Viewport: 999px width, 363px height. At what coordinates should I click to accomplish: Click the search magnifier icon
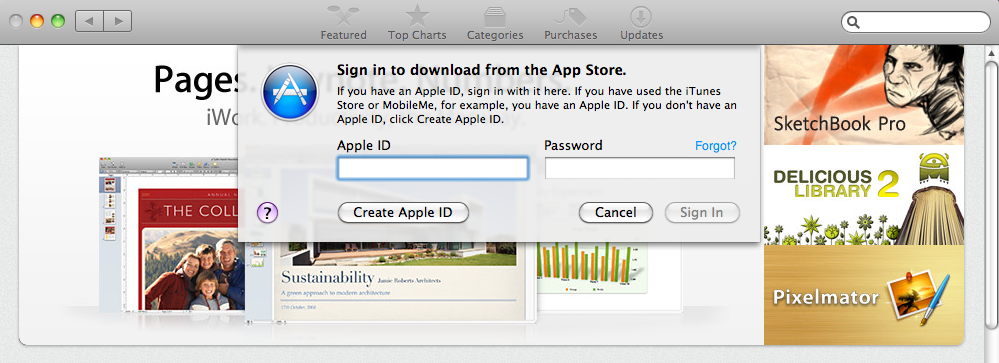tap(854, 23)
